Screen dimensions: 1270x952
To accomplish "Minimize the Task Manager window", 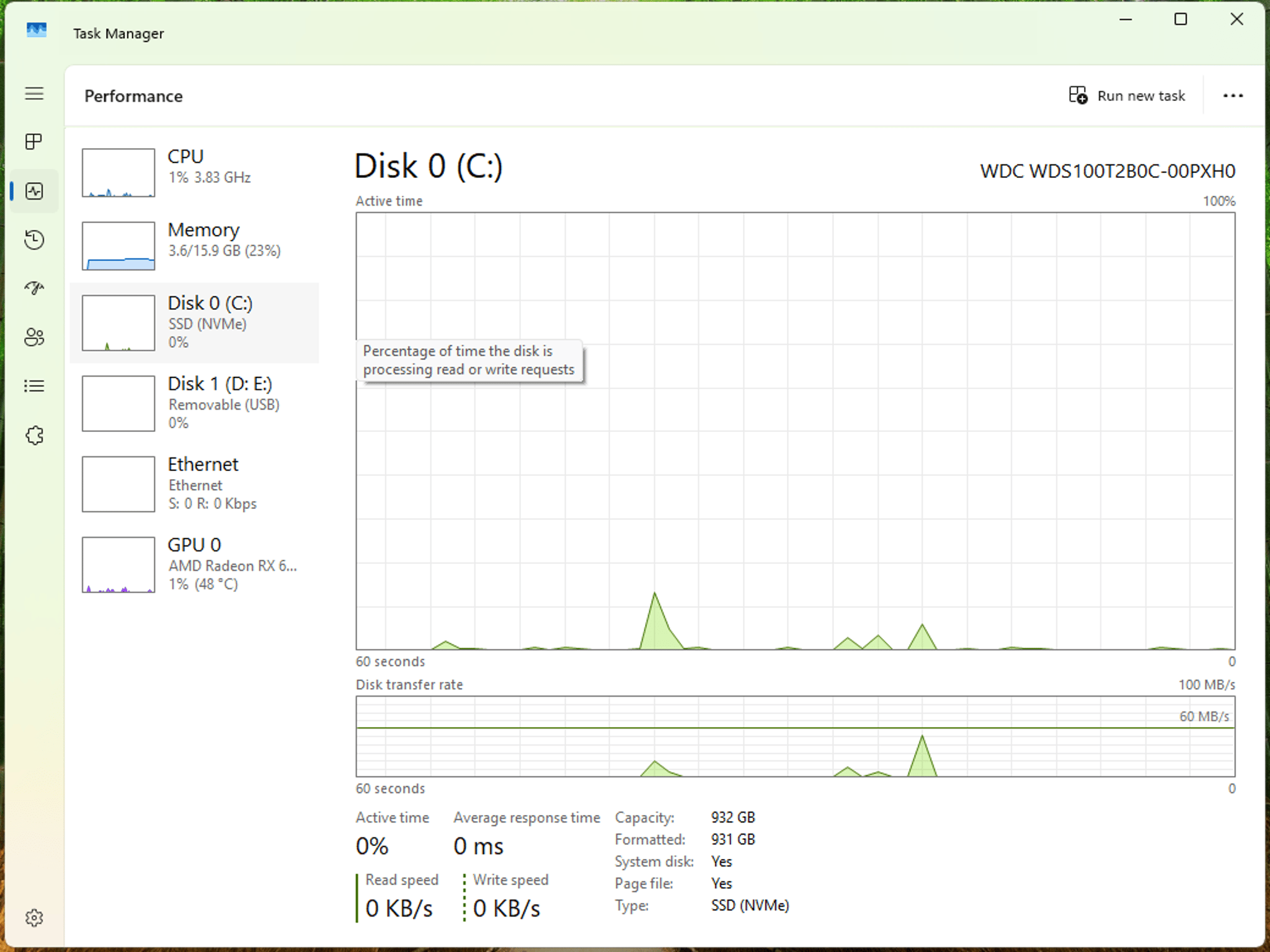I will coord(1126,19).
